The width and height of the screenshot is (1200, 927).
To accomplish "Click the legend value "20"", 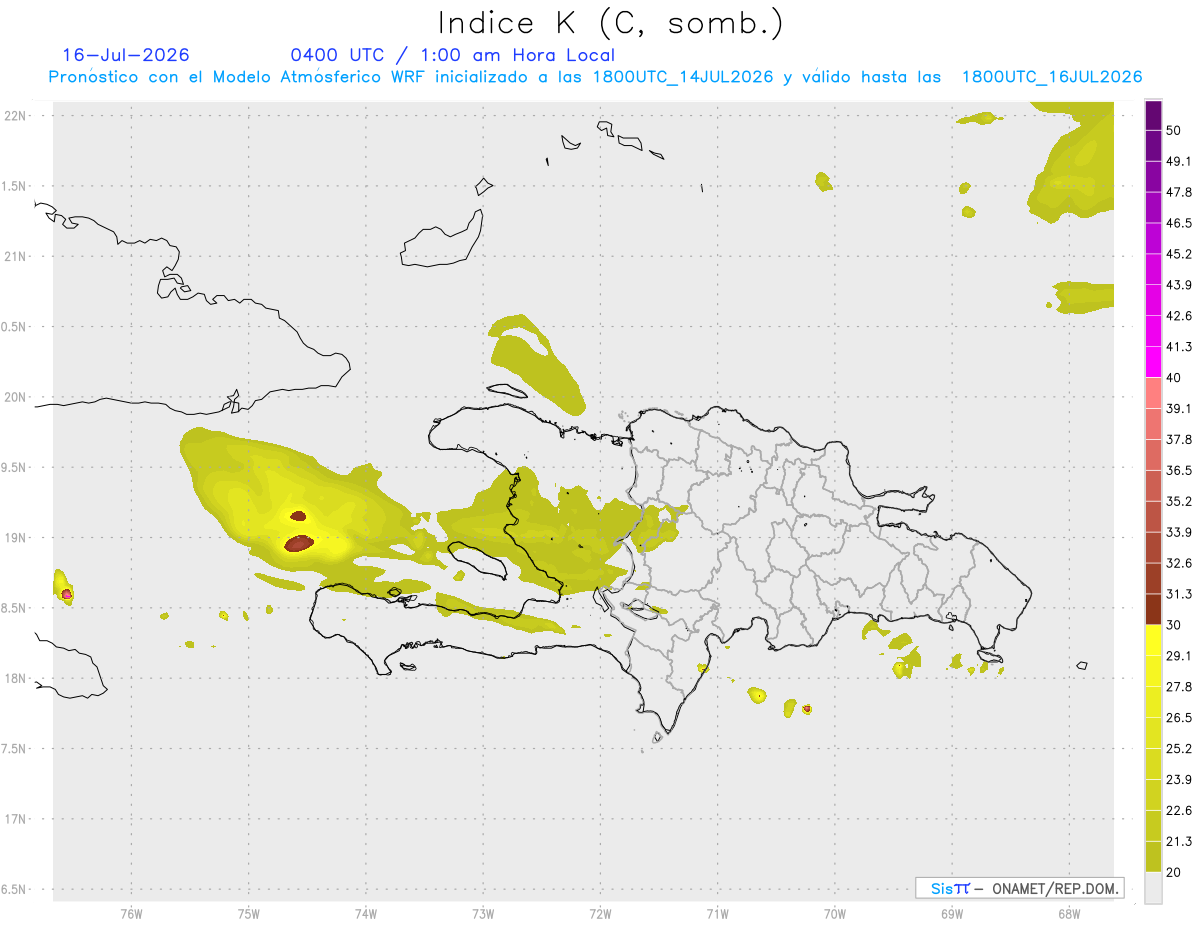I will [1176, 872].
